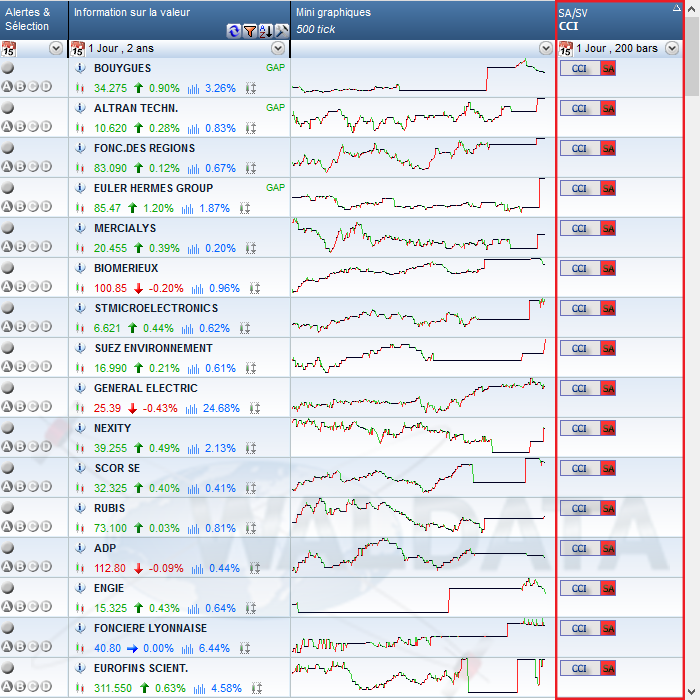This screenshot has width=700, height=700.
Task: Open the info icon for ALTRAN TECHN.
Action: click(x=80, y=108)
